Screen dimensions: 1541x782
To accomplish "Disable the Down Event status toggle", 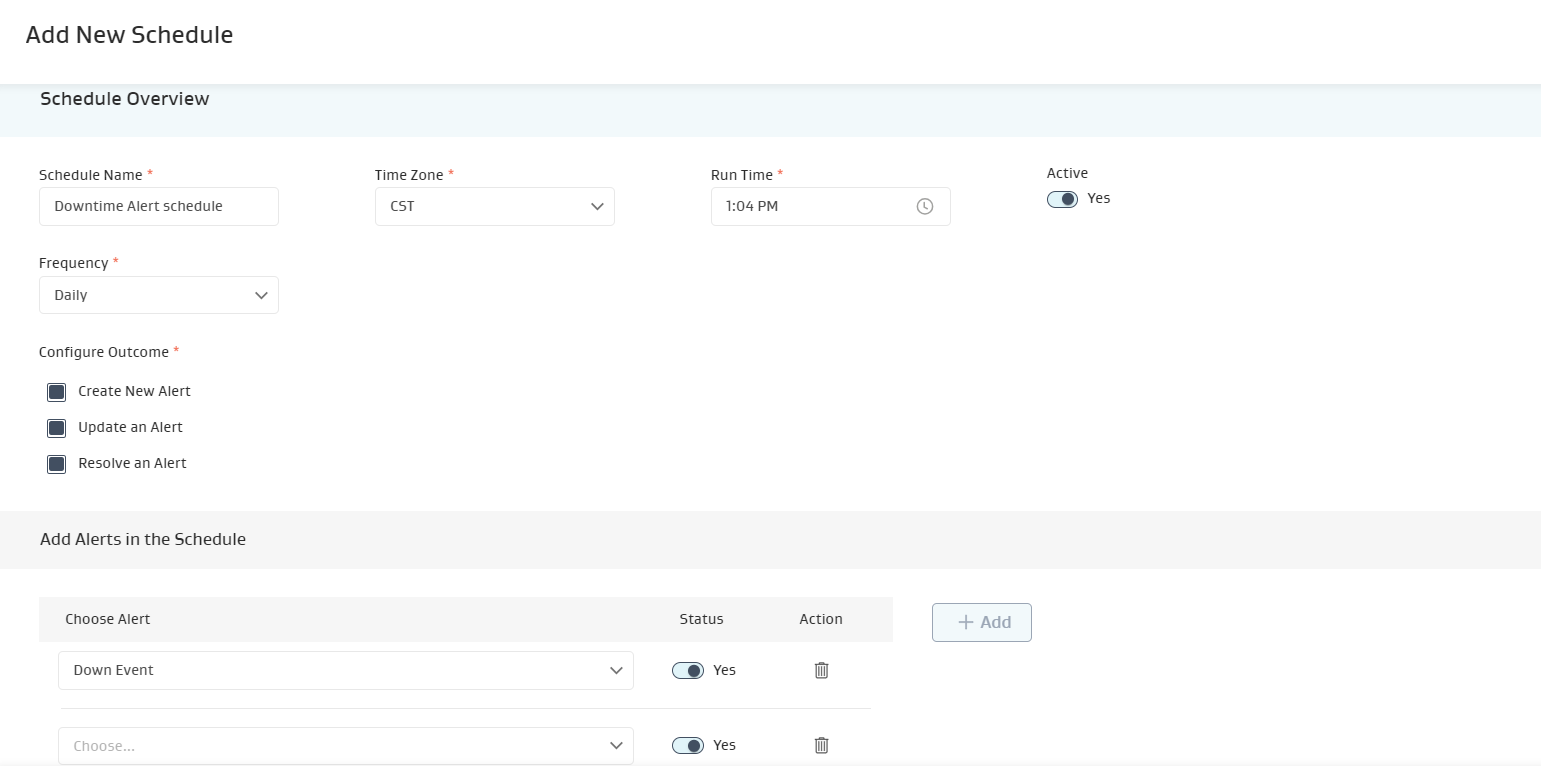I will pos(688,670).
